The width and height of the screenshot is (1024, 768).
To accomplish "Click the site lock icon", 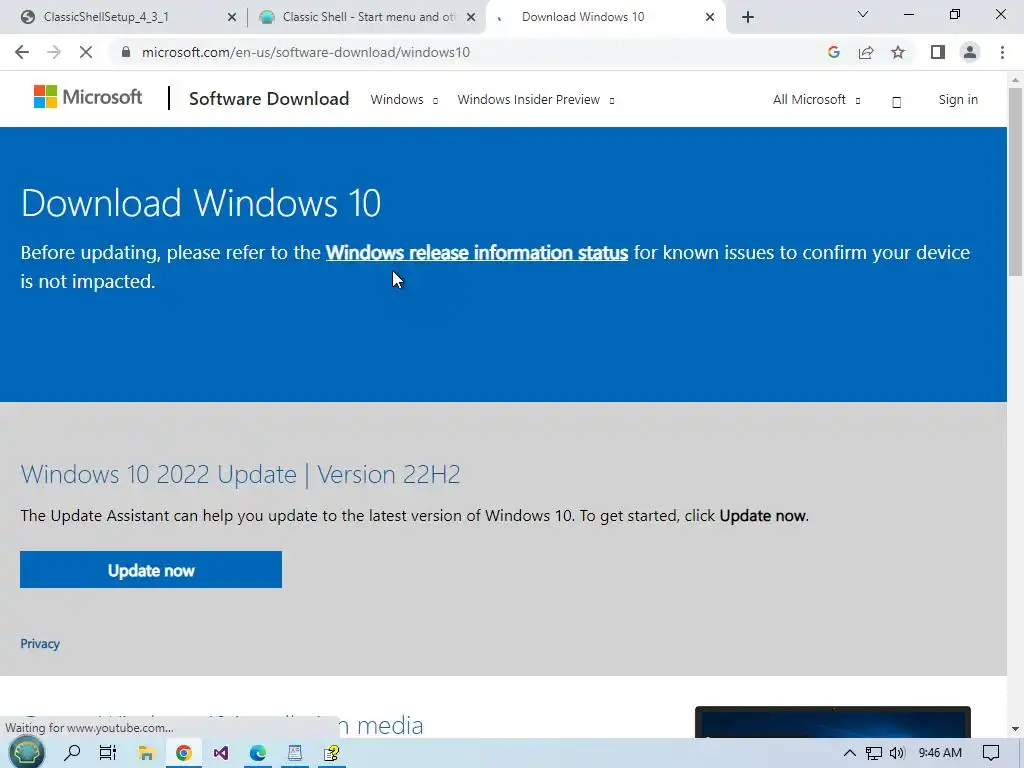I will 126,52.
